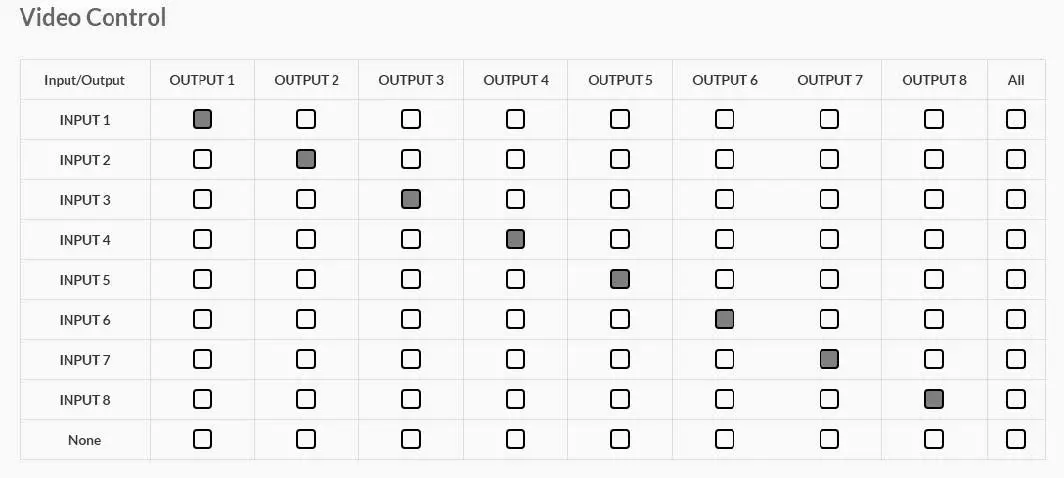Select INPUT 3 for OUTPUT 5
This screenshot has height=478, width=1064.
coord(620,199)
